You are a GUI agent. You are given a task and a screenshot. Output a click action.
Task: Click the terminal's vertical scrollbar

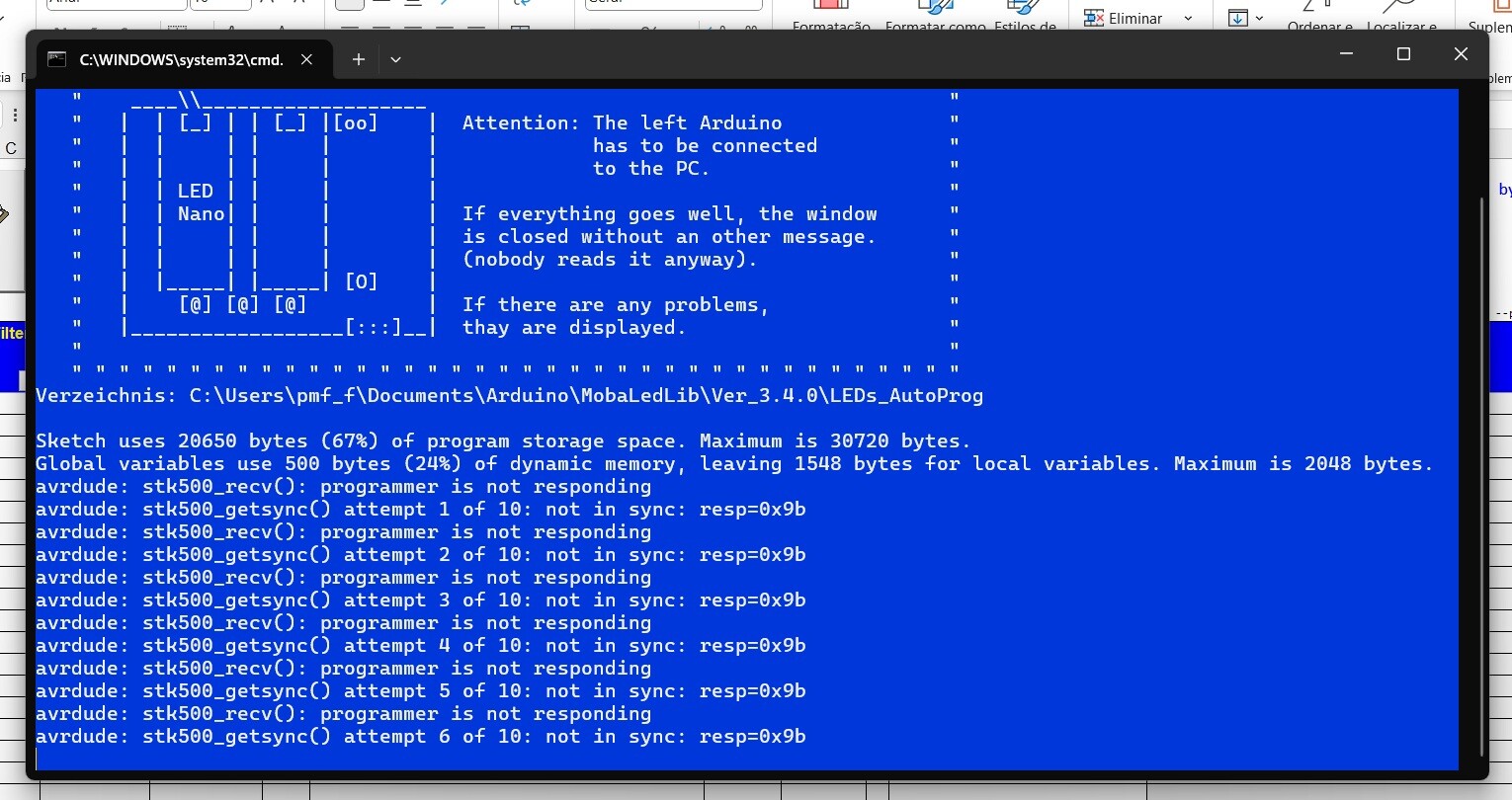pyautogui.click(x=1480, y=474)
